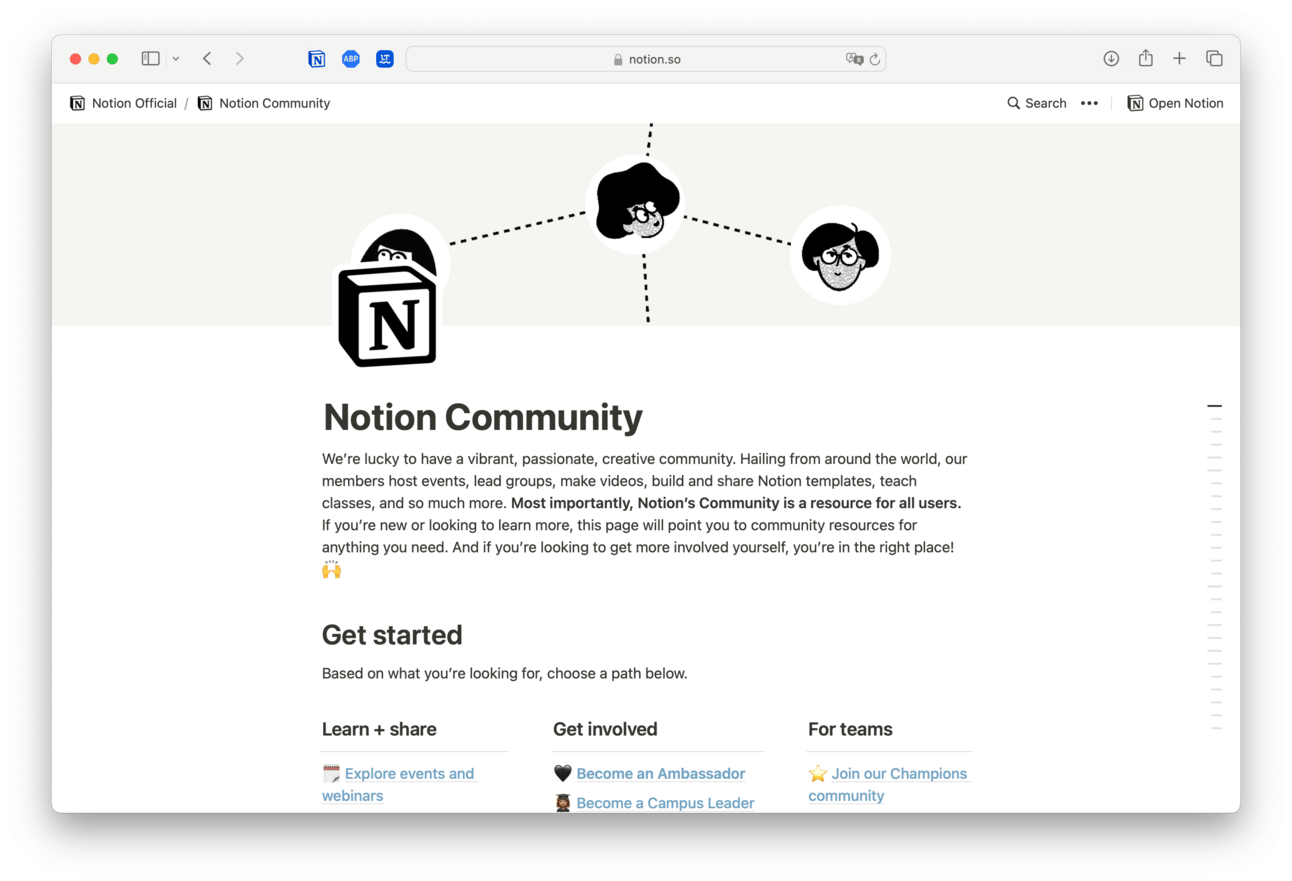Click the black heart emoji icon
This screenshot has width=1292, height=881.
(563, 773)
